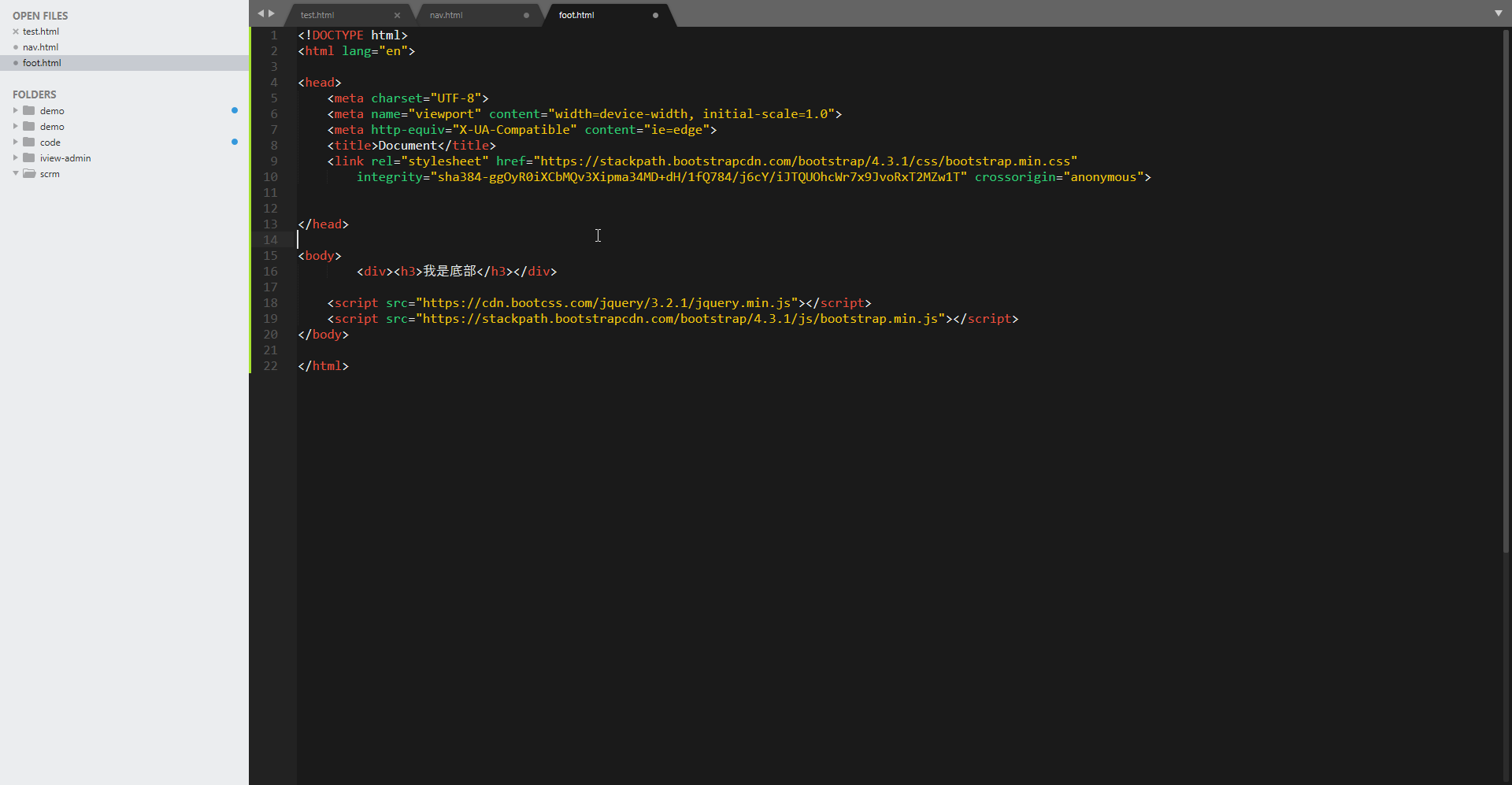The width and height of the screenshot is (1512, 785).
Task: Select foot.html in Open Files list
Action: (42, 63)
